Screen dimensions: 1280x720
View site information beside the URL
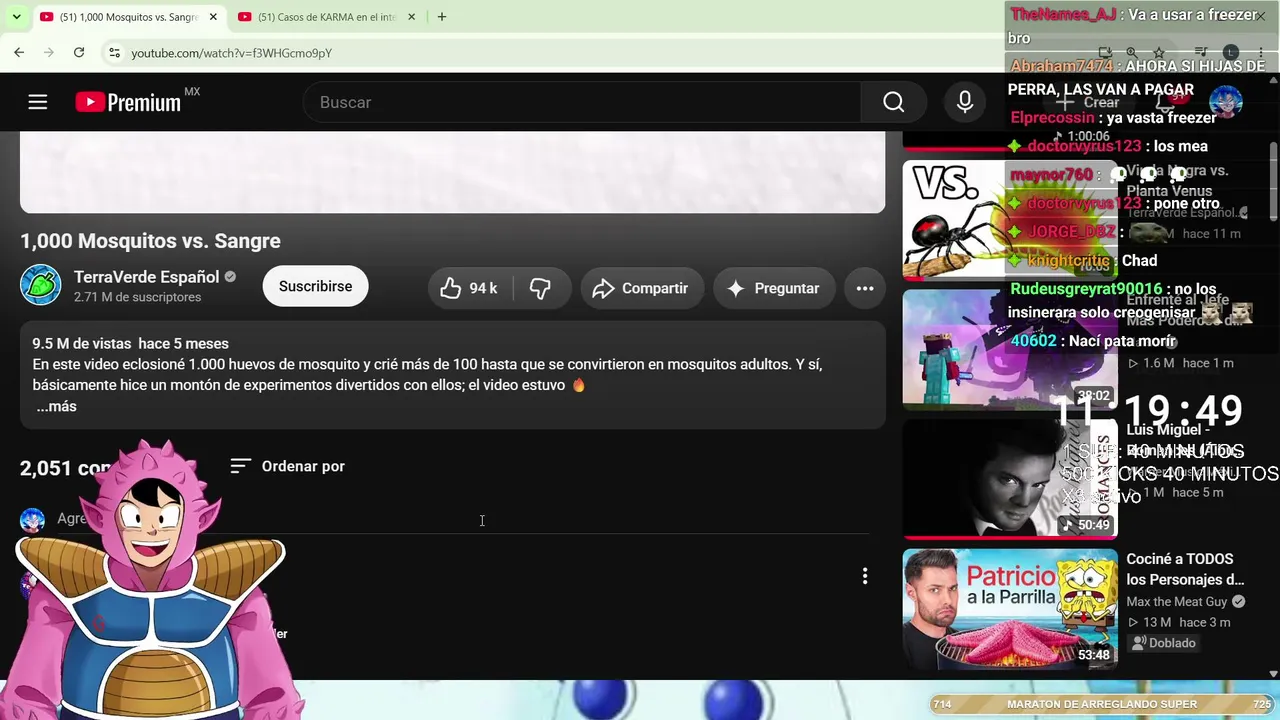click(114, 52)
